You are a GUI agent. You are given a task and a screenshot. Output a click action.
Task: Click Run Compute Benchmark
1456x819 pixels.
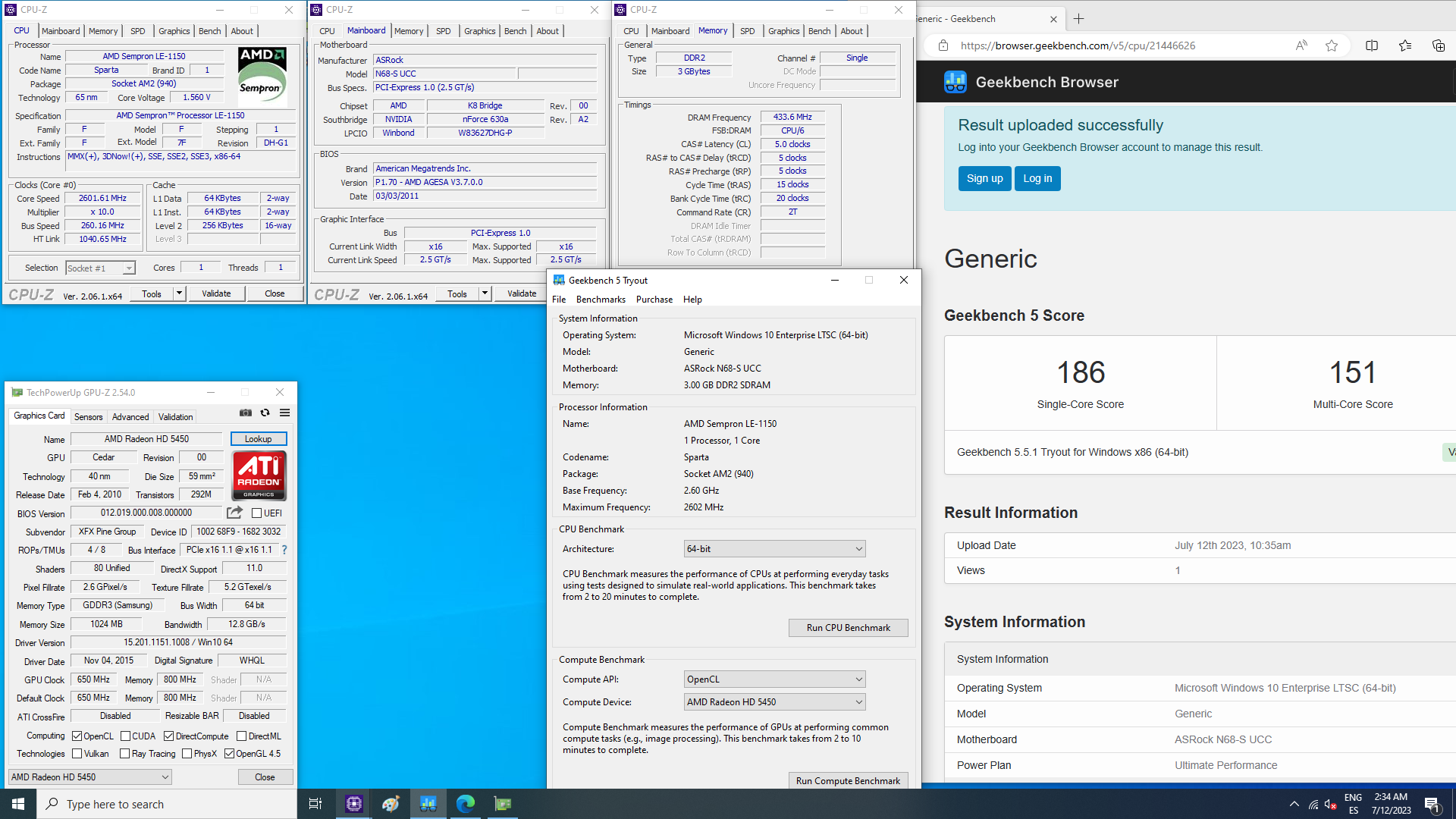pos(848,781)
